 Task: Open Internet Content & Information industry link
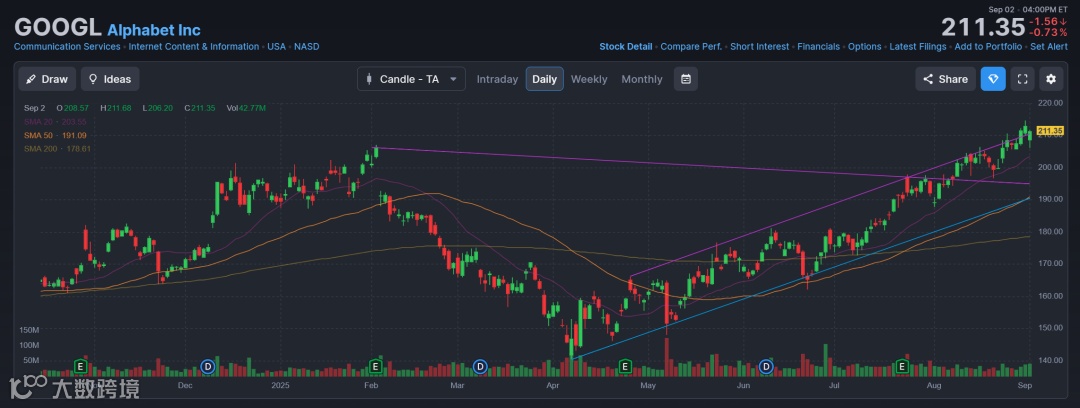coord(194,47)
